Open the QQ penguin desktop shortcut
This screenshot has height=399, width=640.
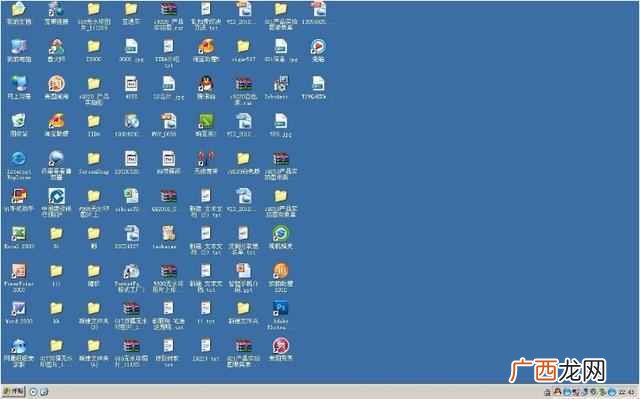click(x=206, y=83)
